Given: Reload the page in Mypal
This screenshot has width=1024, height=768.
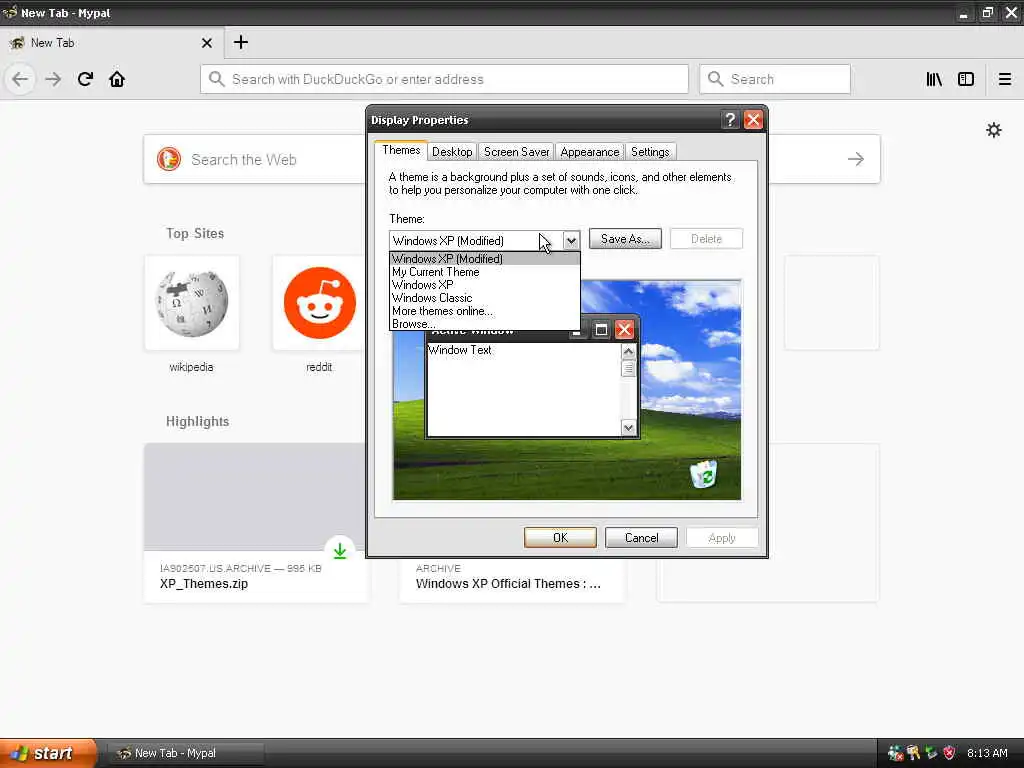Looking at the screenshot, I should (85, 80).
